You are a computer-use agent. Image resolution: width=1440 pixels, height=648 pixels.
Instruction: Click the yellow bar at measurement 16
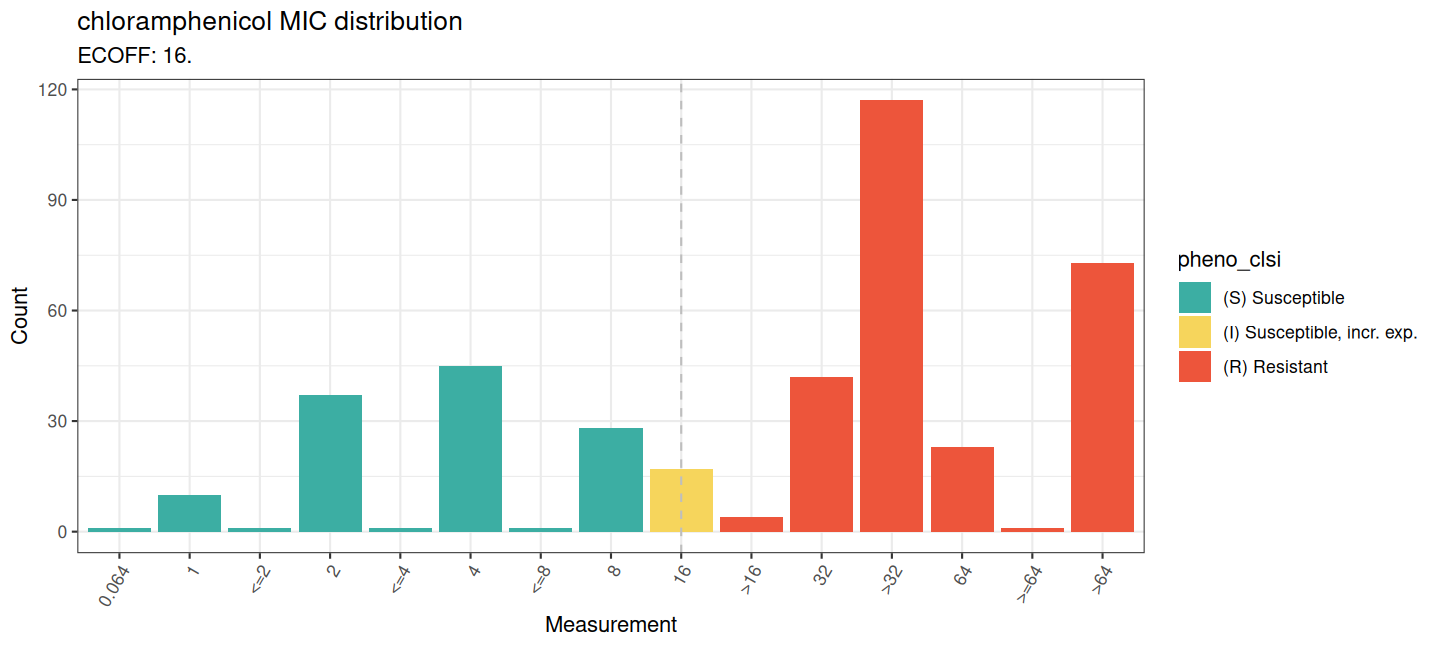pyautogui.click(x=681, y=500)
